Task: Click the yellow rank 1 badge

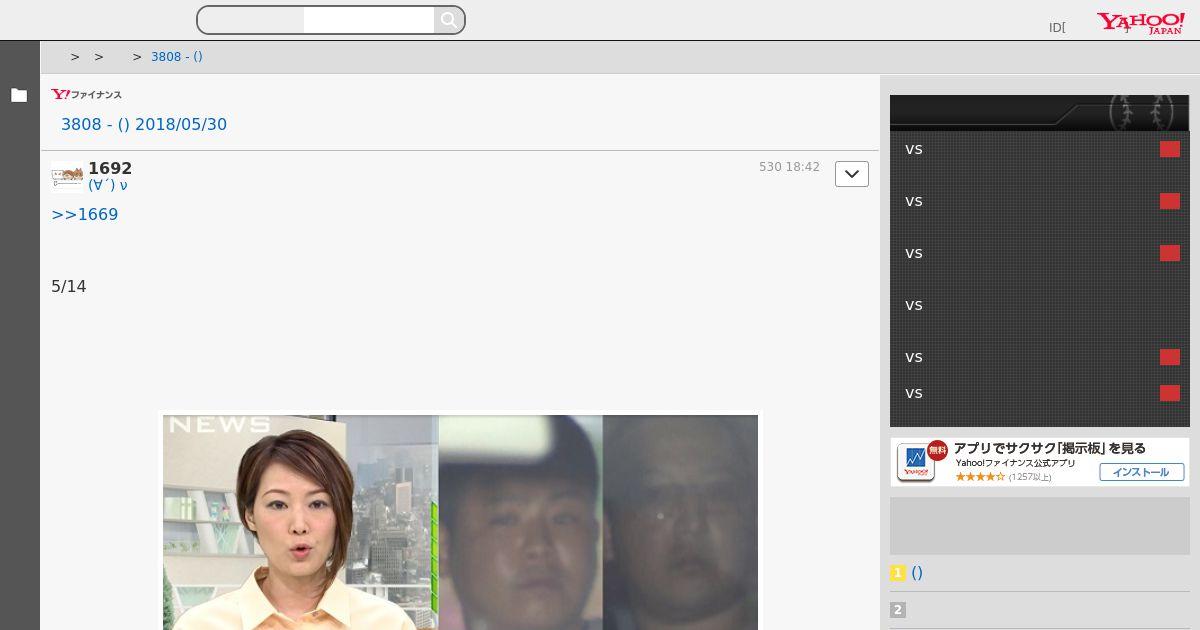Action: pos(897,573)
